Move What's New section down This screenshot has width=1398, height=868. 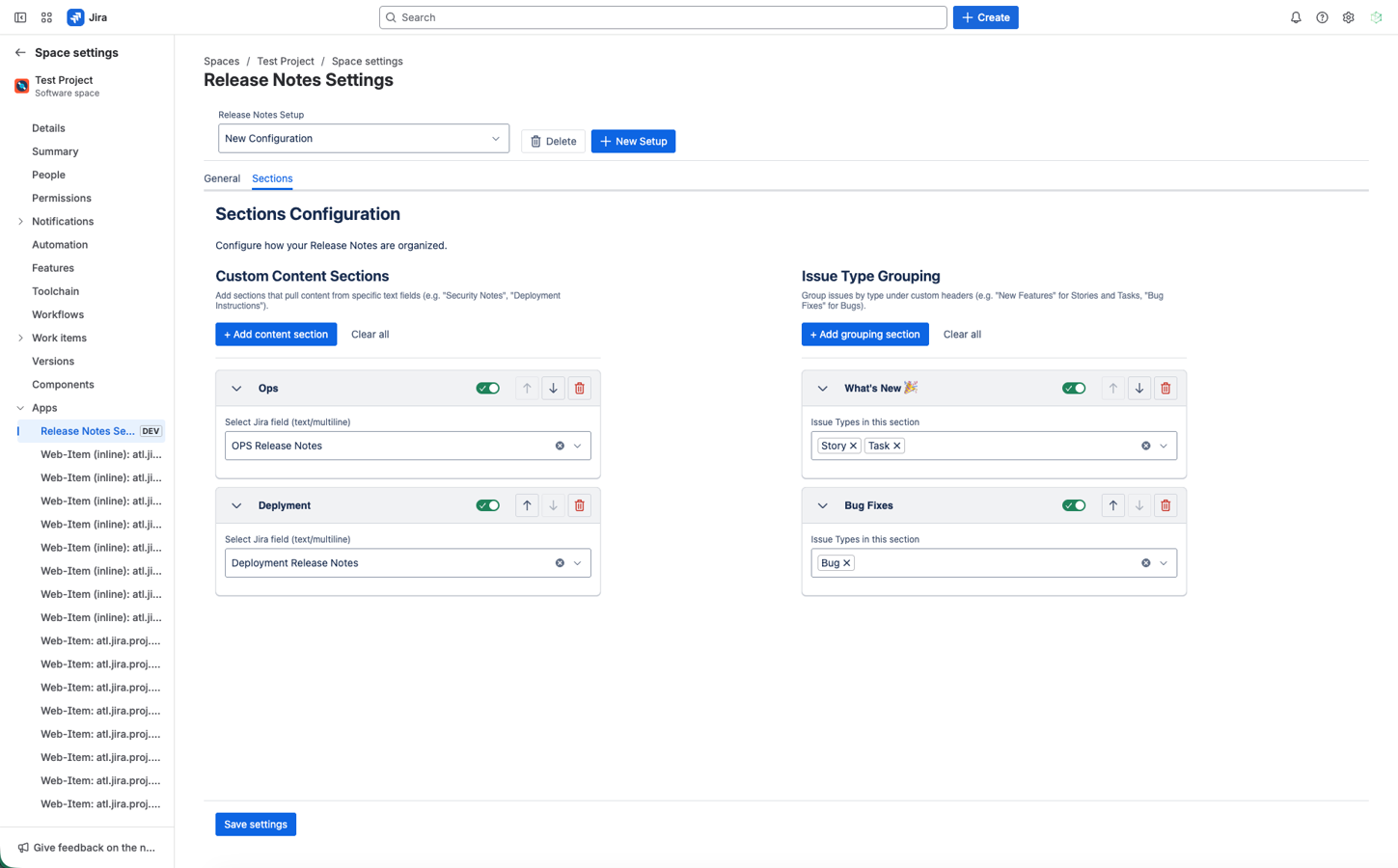(x=1138, y=389)
